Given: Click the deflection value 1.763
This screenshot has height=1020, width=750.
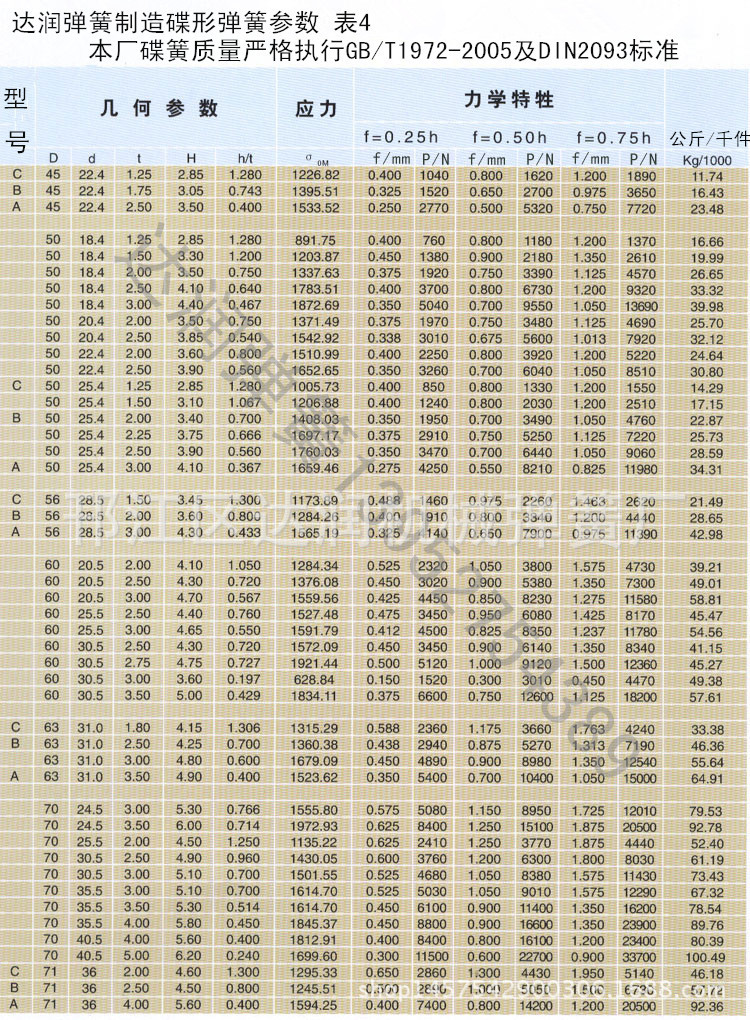Looking at the screenshot, I should coord(589,729).
